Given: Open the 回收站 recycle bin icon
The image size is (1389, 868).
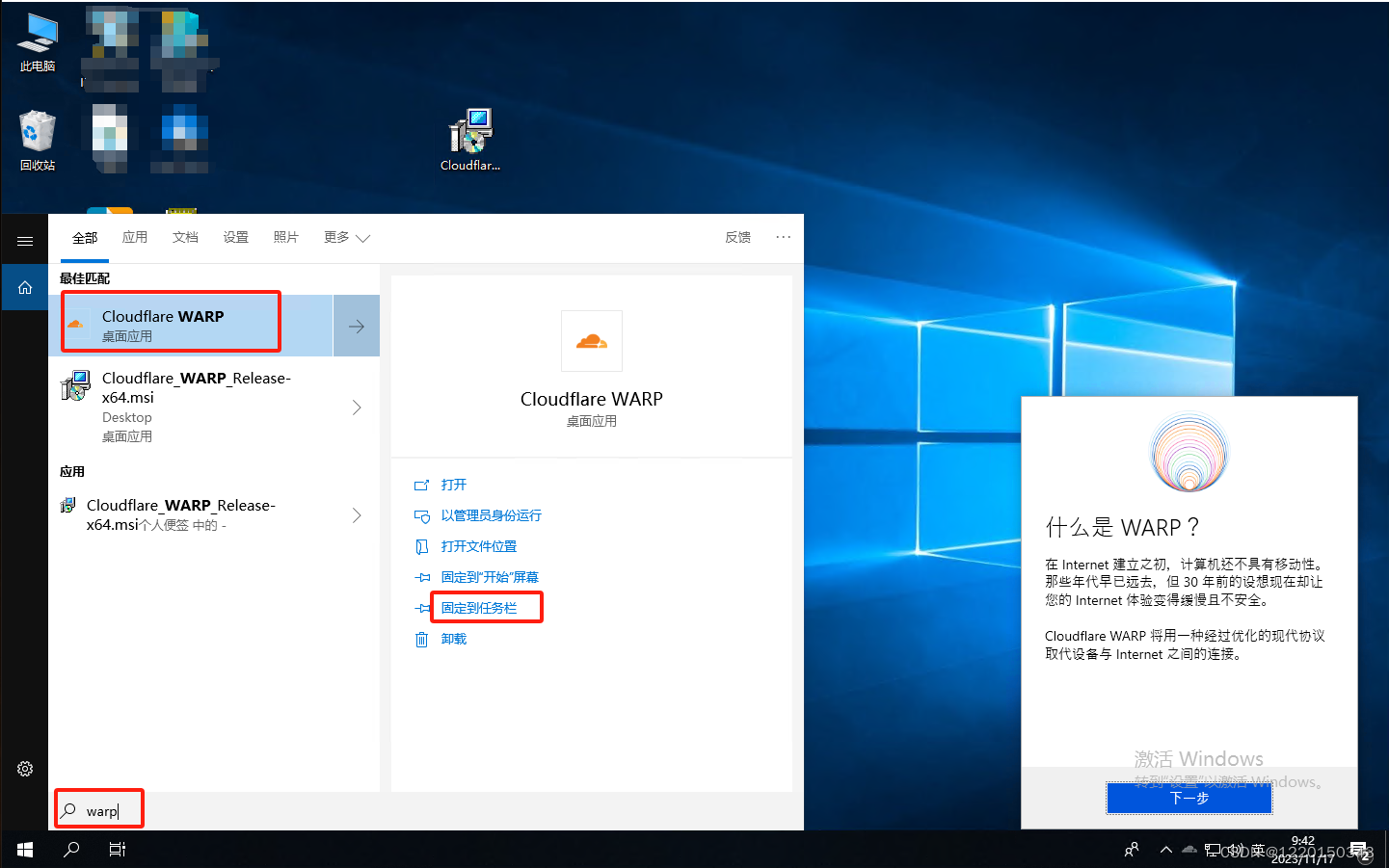Looking at the screenshot, I should (37, 141).
